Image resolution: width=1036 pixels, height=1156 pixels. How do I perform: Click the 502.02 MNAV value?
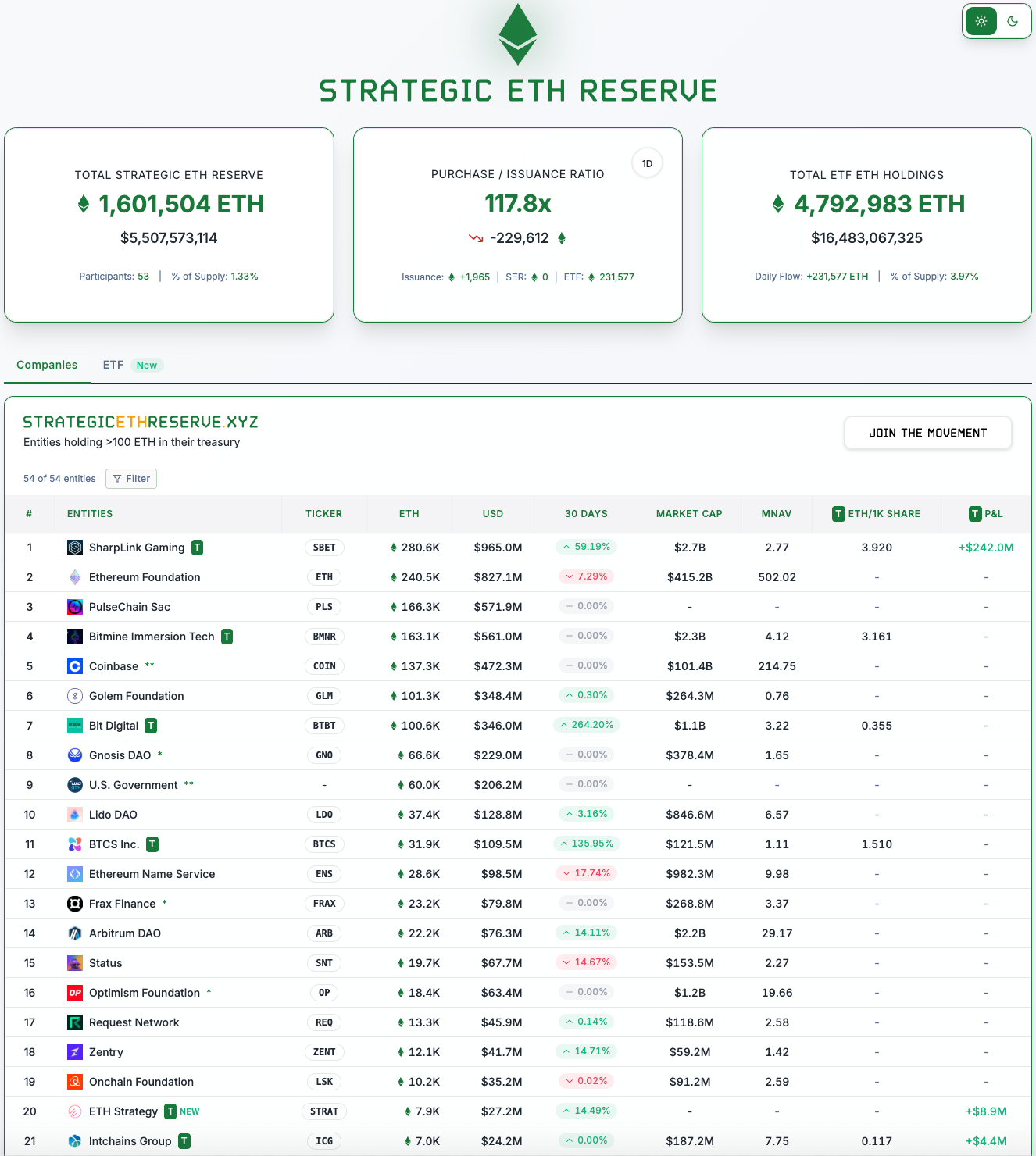coord(777,577)
